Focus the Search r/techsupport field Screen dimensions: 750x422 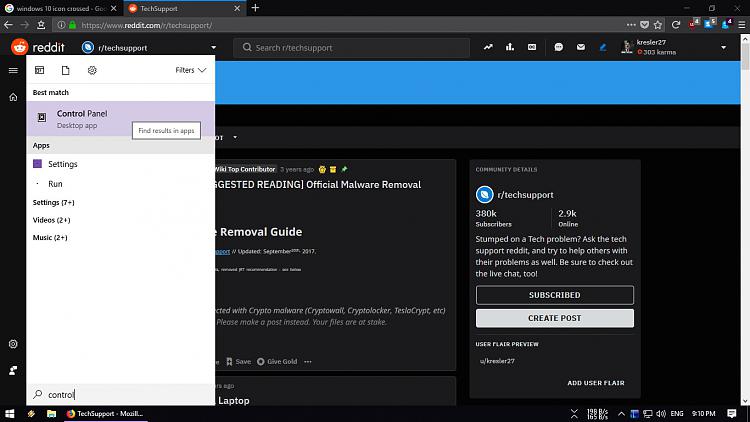click(351, 47)
